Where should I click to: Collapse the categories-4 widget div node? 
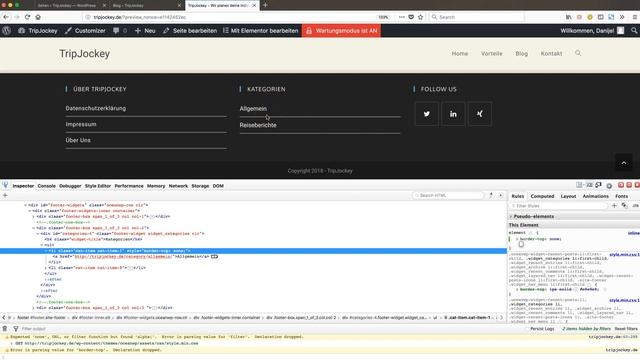click(38, 233)
